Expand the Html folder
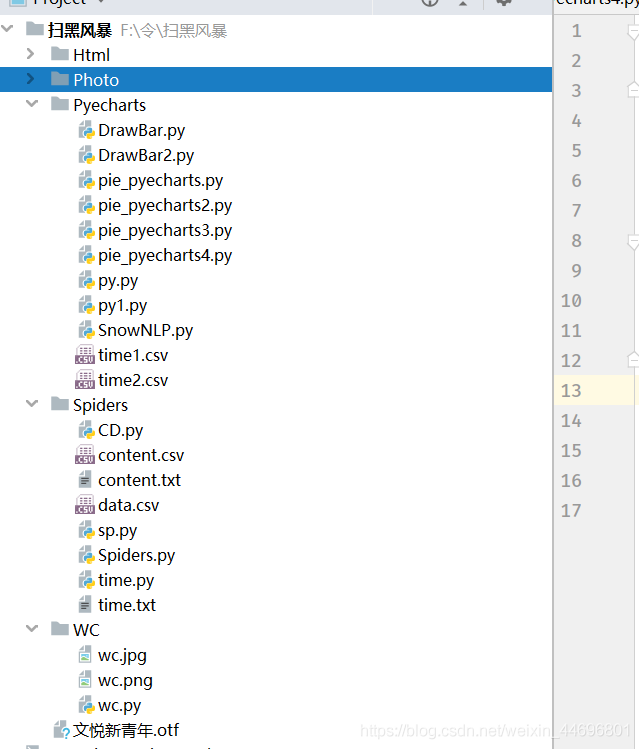 tap(31, 54)
